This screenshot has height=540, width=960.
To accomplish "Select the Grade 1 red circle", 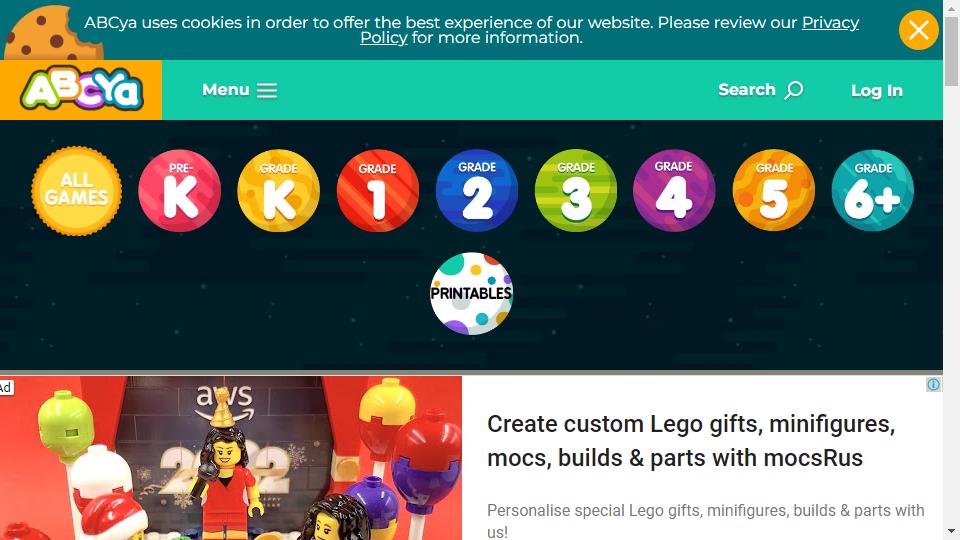I will click(378, 190).
